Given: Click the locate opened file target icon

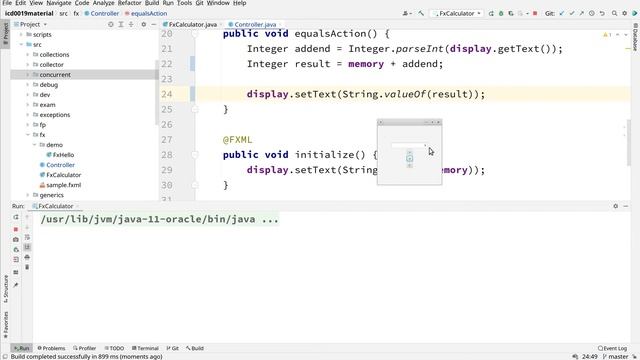Looking at the screenshot, I should pos(111,24).
